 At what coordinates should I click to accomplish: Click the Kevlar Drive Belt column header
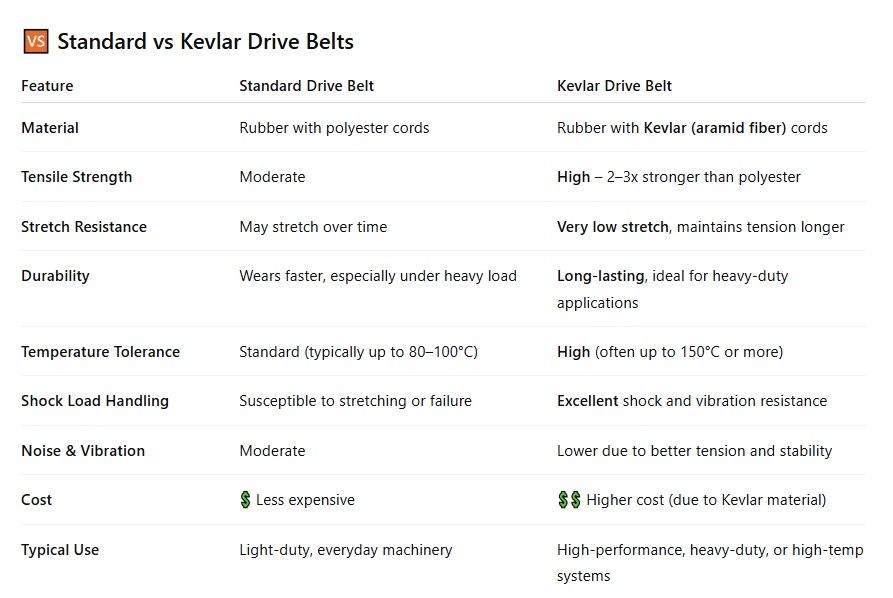(x=615, y=86)
